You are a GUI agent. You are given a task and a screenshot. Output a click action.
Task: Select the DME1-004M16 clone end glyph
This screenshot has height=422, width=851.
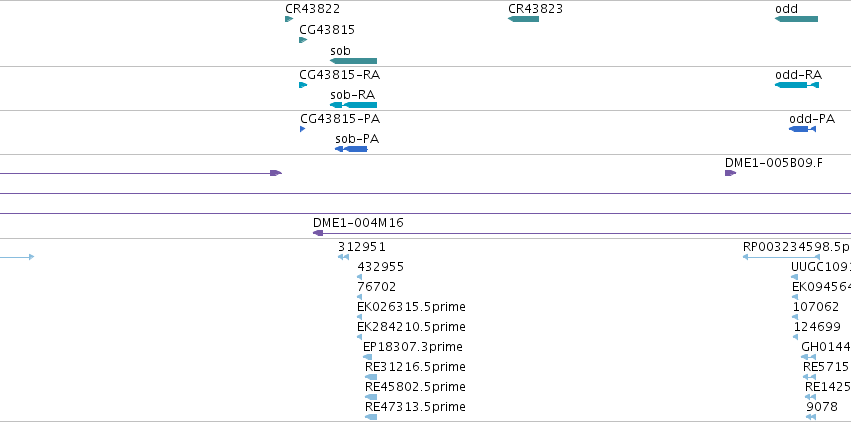318,233
